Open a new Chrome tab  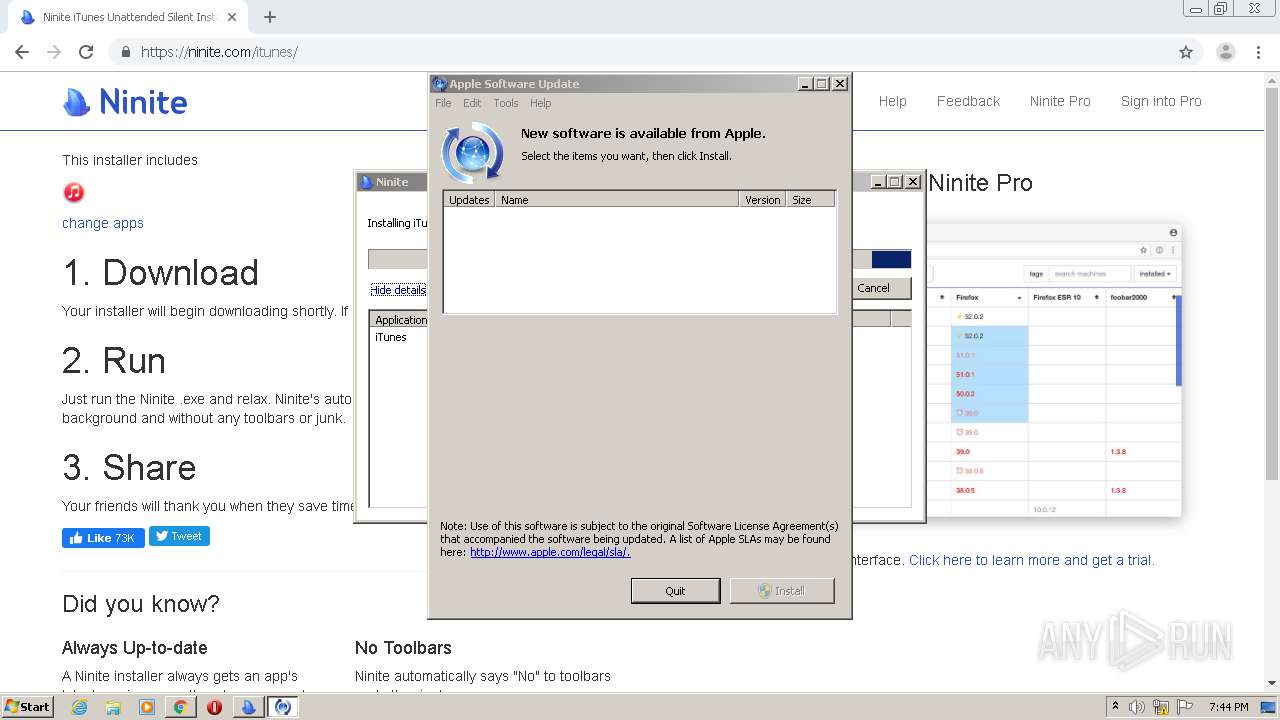coord(270,17)
